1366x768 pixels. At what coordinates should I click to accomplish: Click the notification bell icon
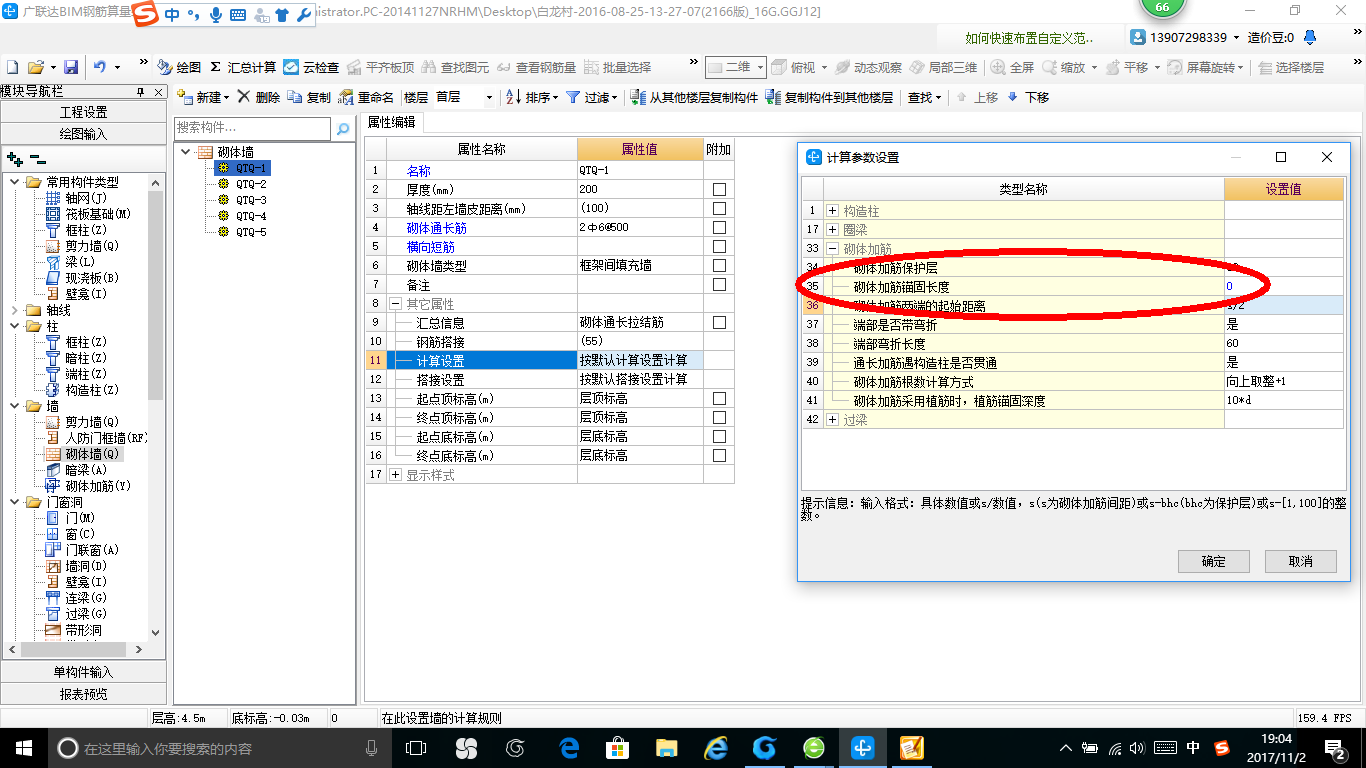[1310, 38]
